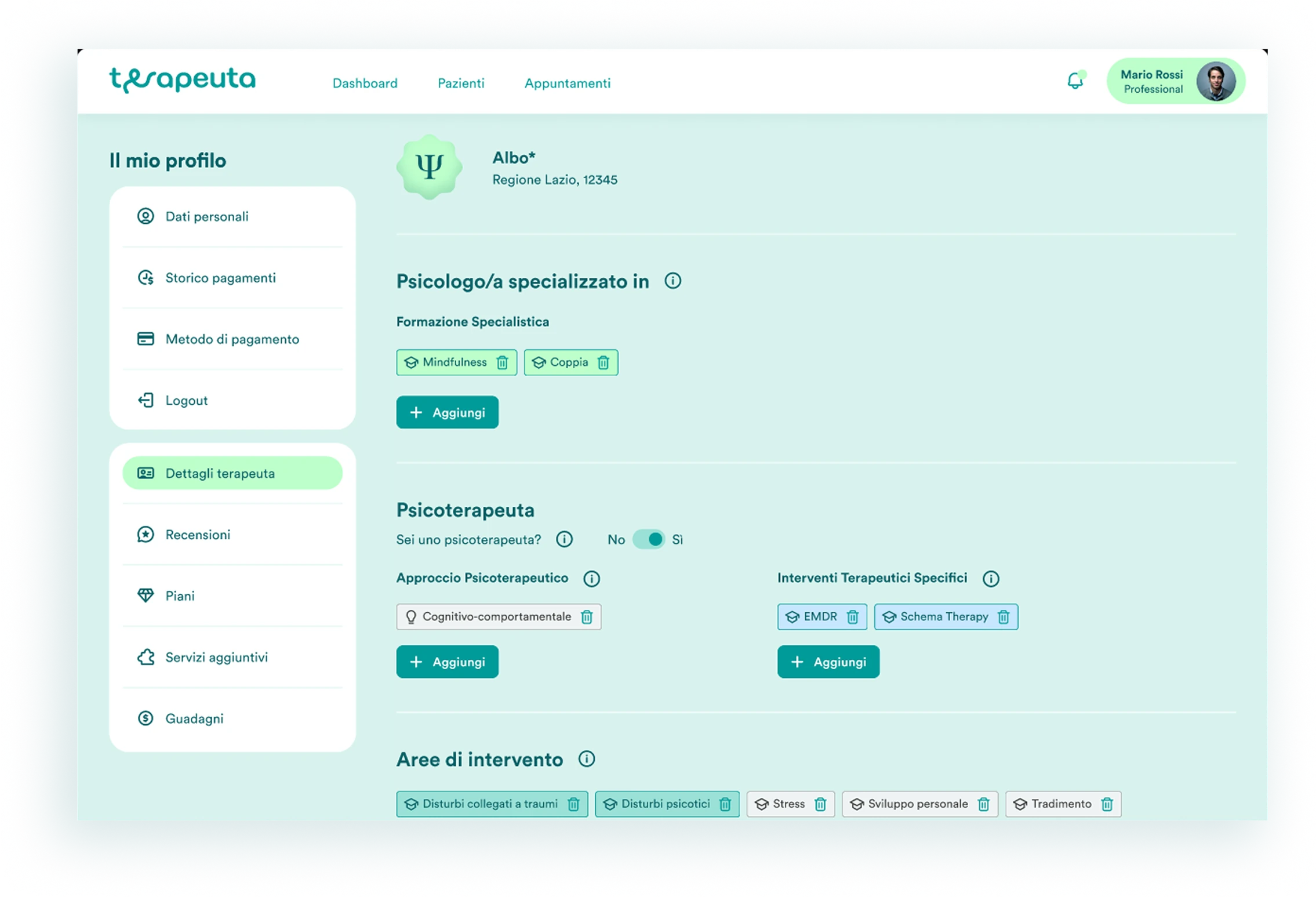The height and width of the screenshot is (897, 1316).
Task: Select Metodo di pagamento
Action: point(232,339)
